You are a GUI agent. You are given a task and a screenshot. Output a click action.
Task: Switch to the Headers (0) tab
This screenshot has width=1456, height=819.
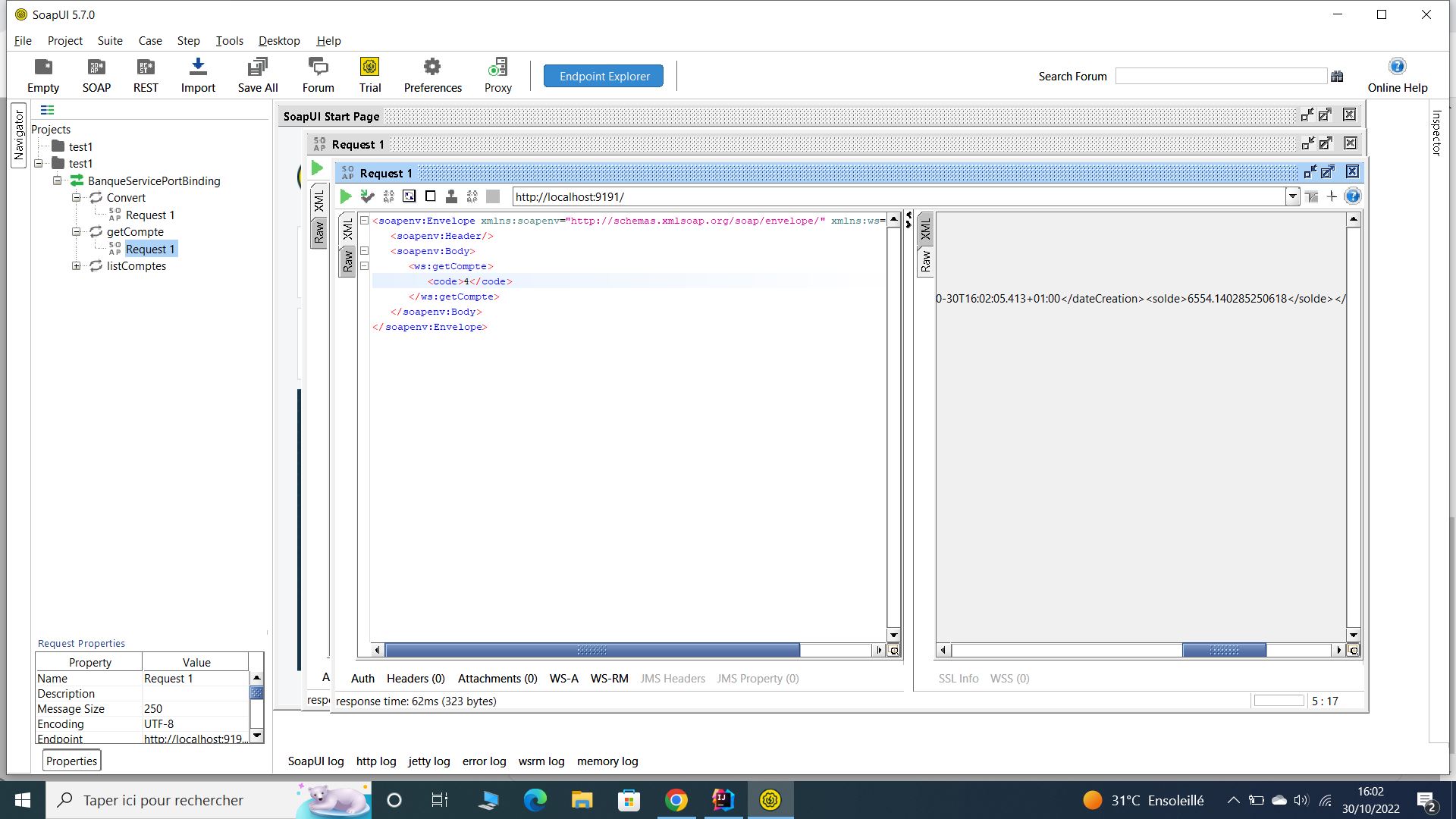click(x=415, y=679)
